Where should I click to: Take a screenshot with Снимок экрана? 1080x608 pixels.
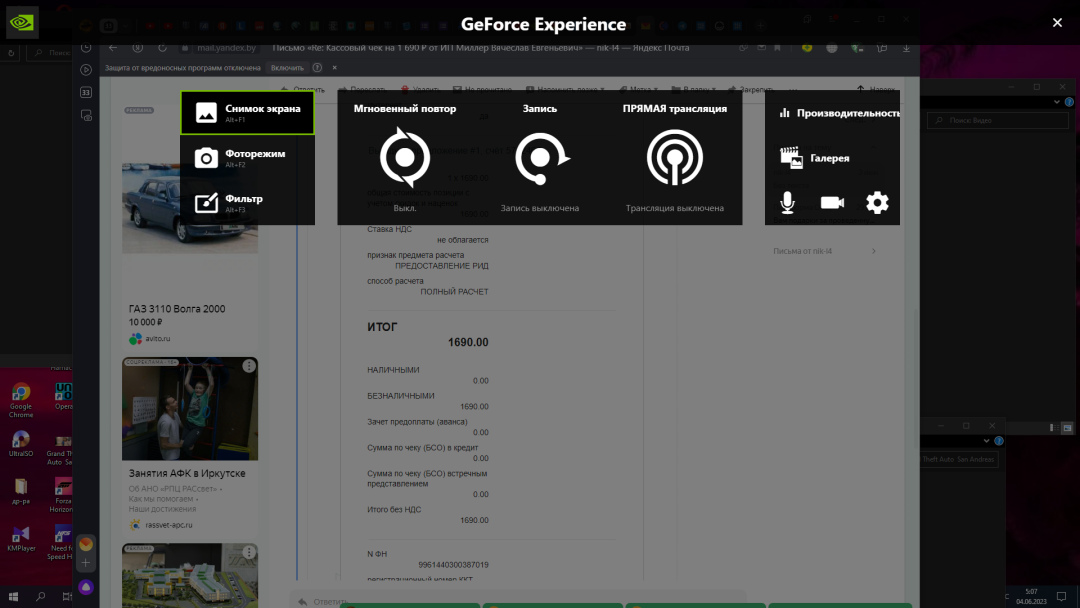pos(247,112)
